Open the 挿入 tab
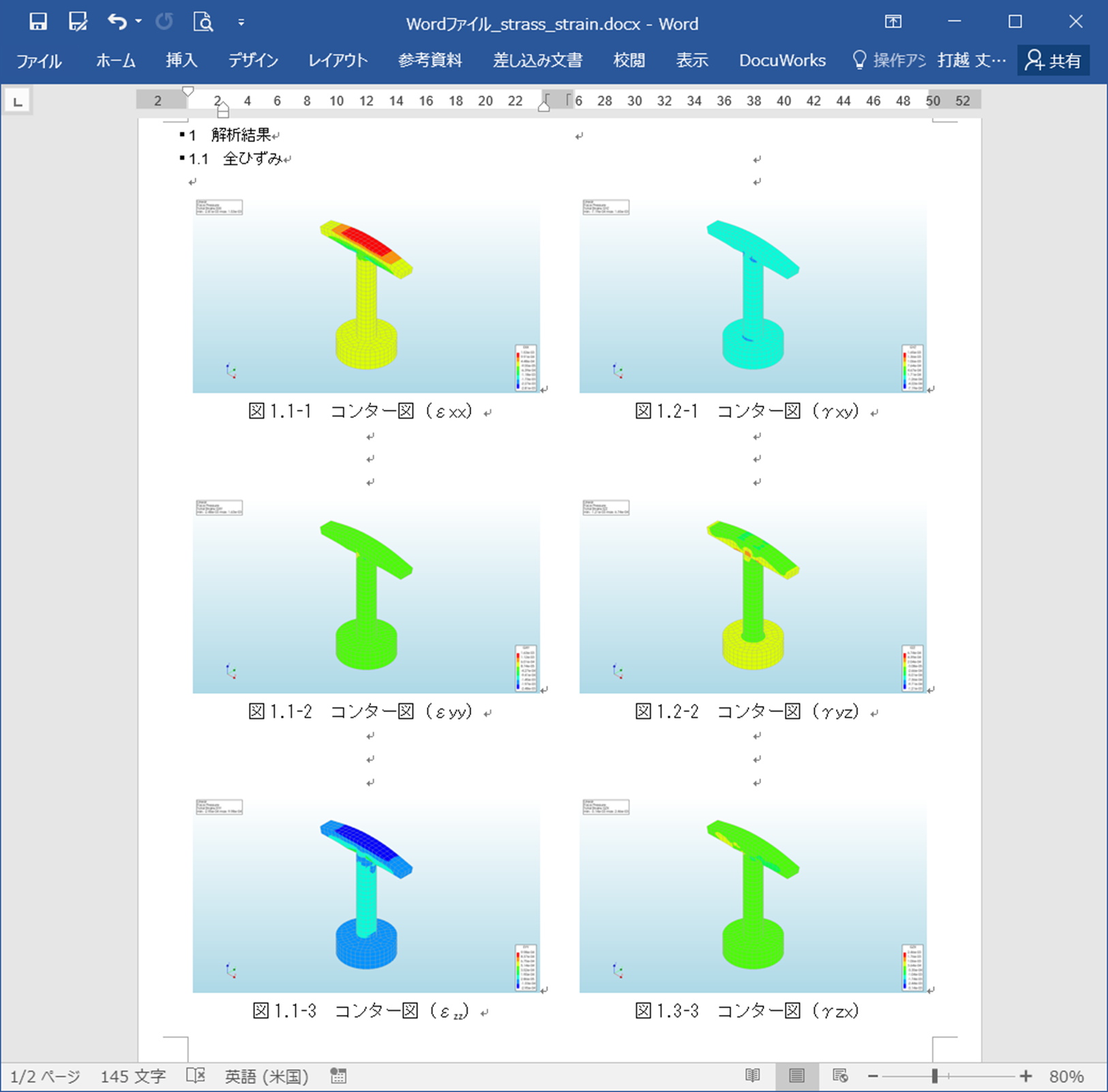The height and width of the screenshot is (1092, 1108). click(x=181, y=61)
